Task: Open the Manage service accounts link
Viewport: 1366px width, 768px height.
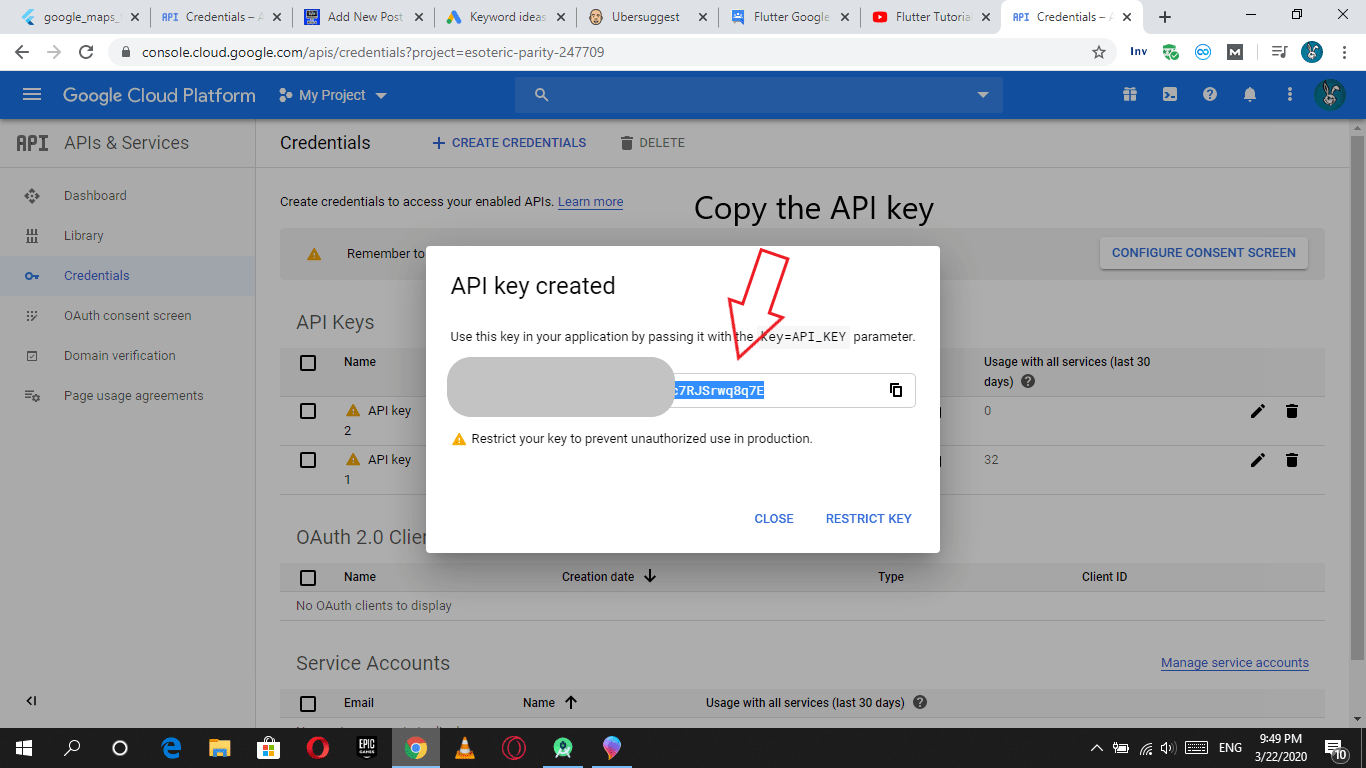Action: point(1234,662)
